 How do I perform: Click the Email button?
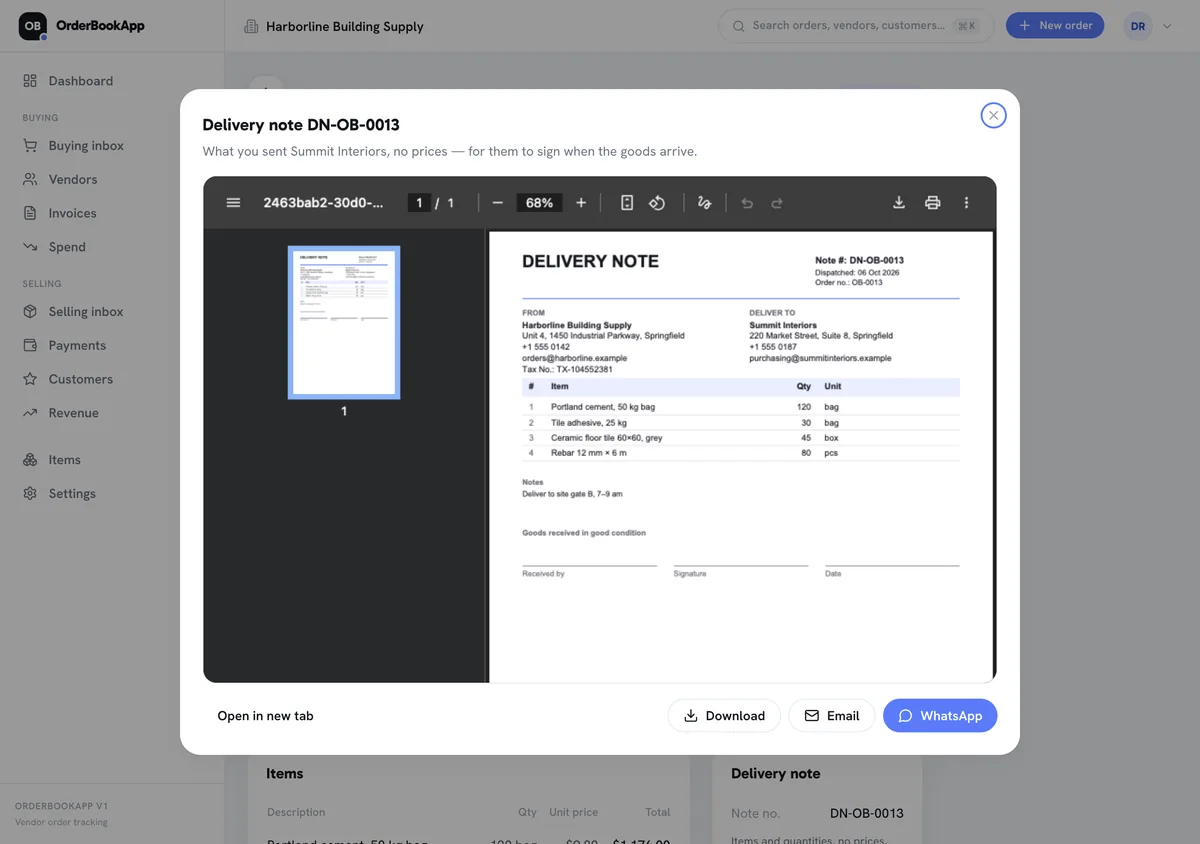pos(832,716)
